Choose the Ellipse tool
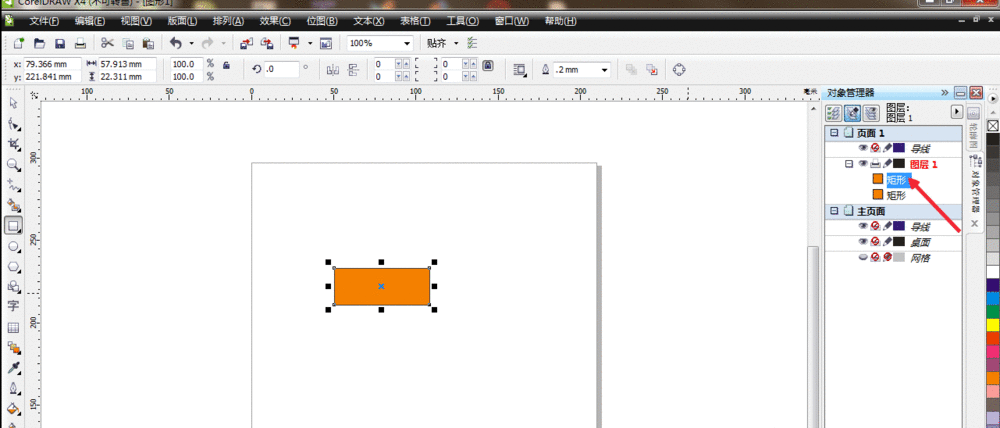Screen dimensions: 1000x428 click(14, 246)
